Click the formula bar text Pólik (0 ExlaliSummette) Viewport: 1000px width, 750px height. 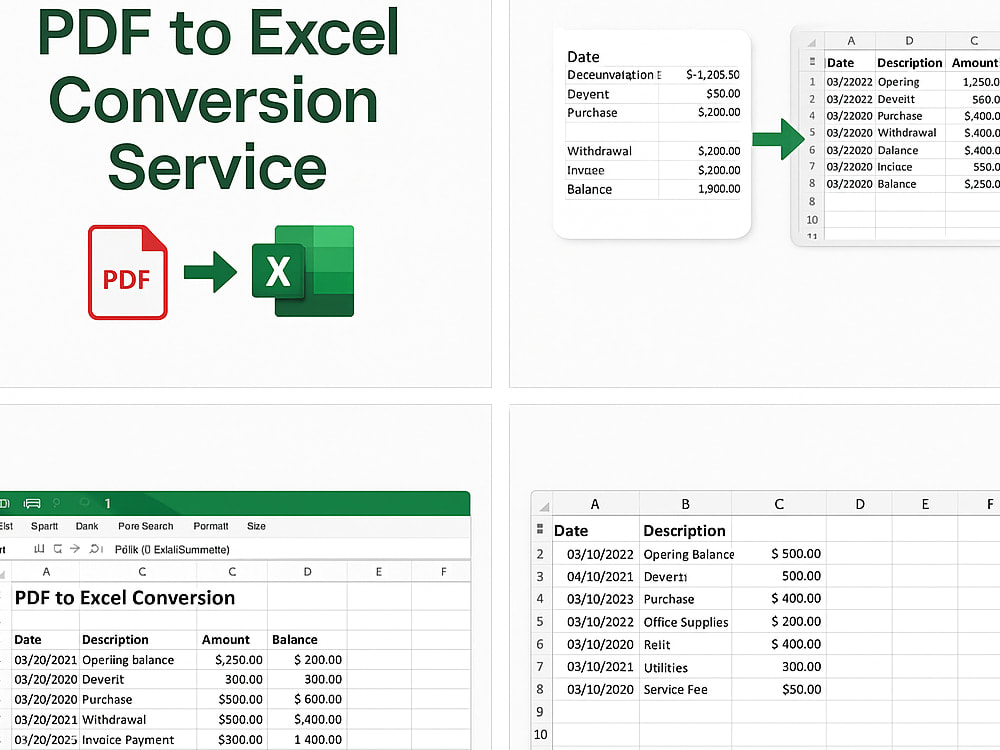(x=172, y=549)
